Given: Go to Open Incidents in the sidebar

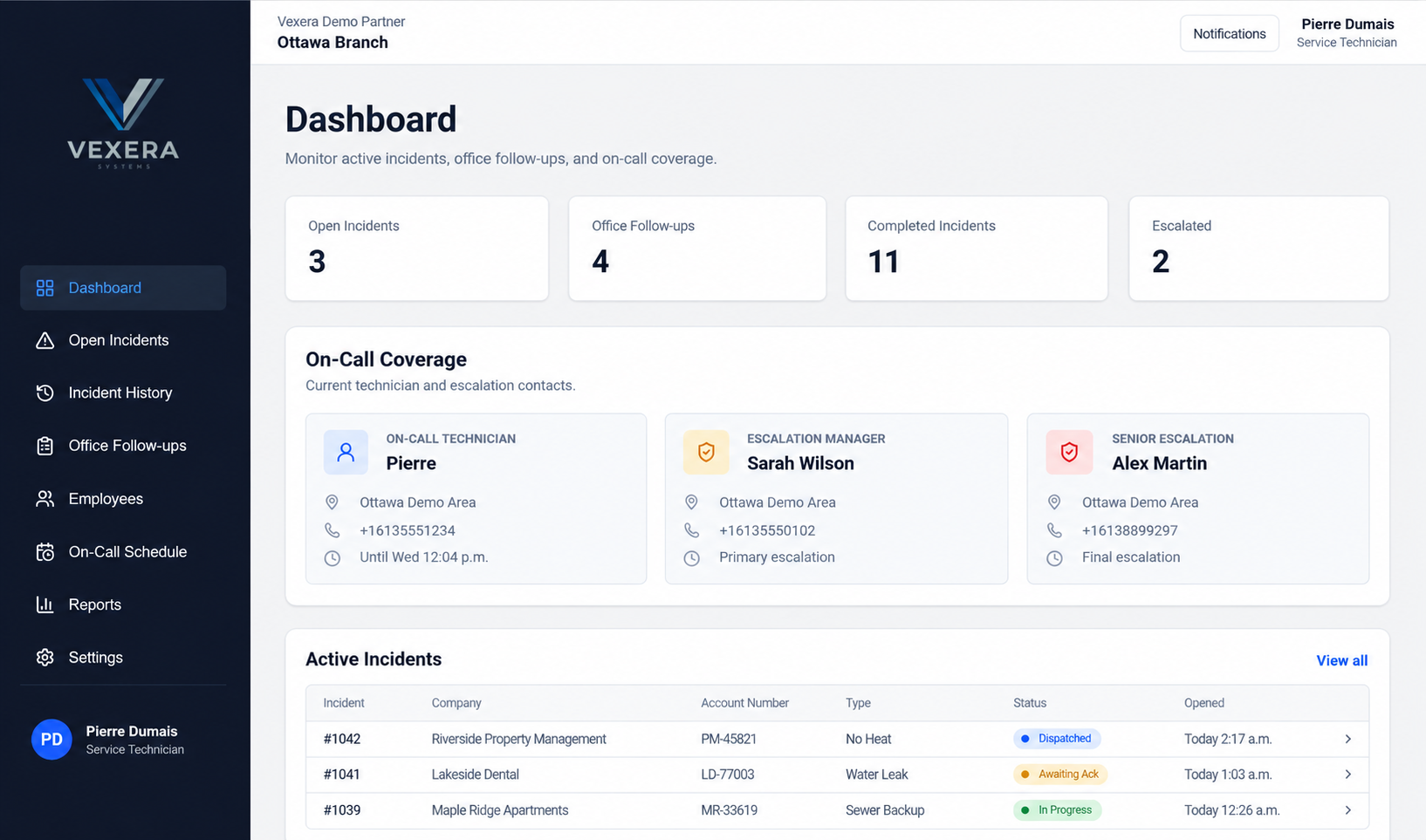Looking at the screenshot, I should pyautogui.click(x=123, y=340).
